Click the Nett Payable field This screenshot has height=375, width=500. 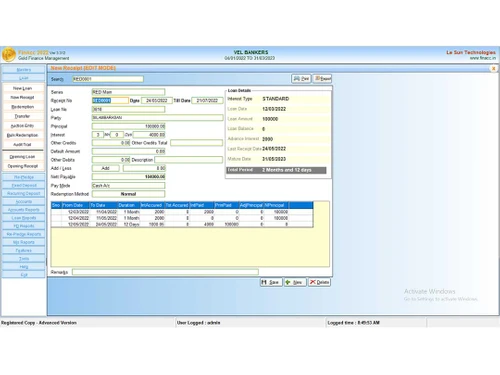pyautogui.click(x=128, y=177)
